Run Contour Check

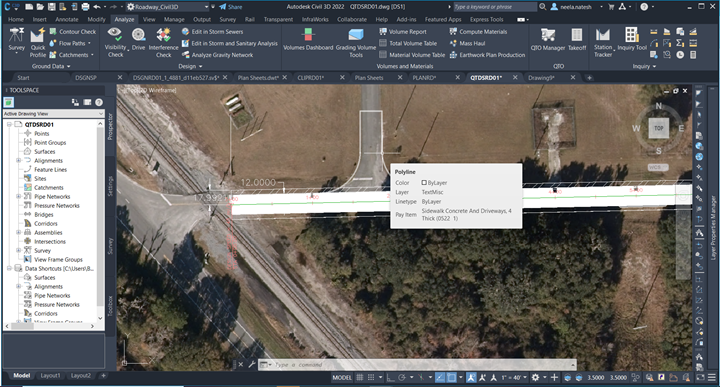(73, 32)
